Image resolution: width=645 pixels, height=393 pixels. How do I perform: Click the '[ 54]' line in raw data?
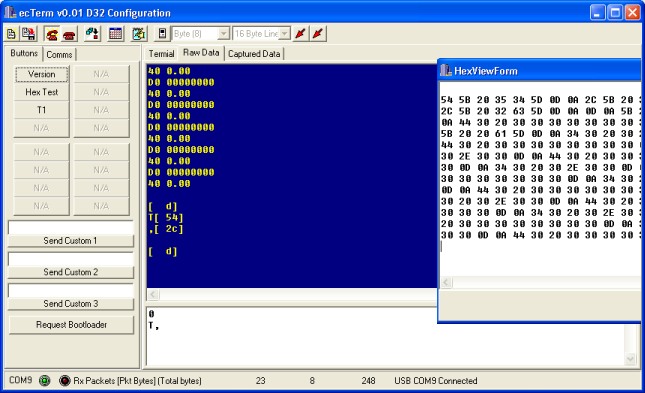(x=166, y=218)
